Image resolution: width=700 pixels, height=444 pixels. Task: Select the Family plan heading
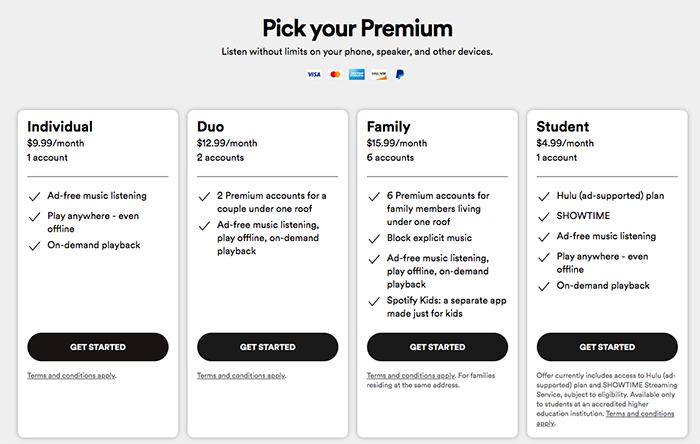[x=391, y=127]
